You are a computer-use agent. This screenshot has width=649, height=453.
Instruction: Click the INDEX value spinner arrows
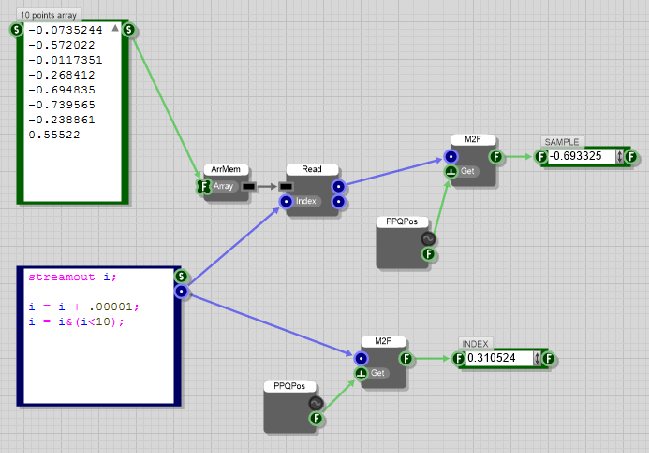coord(540,358)
